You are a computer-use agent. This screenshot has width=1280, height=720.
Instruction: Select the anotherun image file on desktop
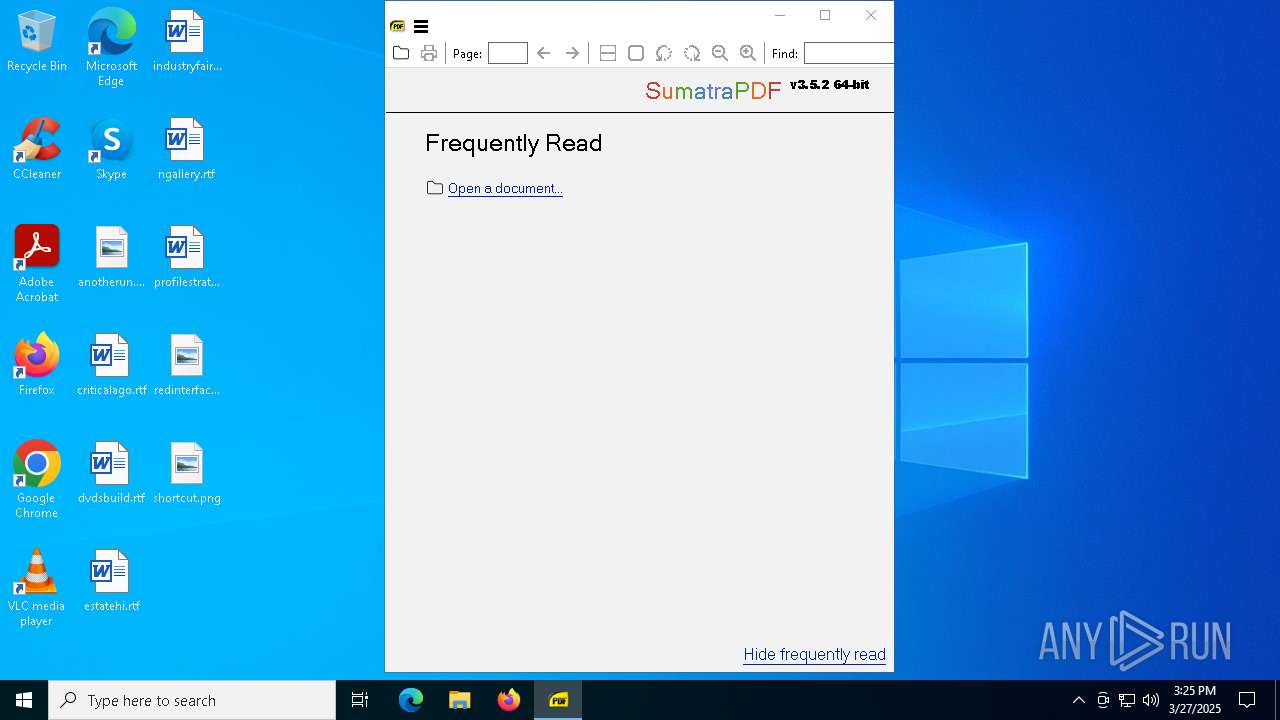coord(111,258)
